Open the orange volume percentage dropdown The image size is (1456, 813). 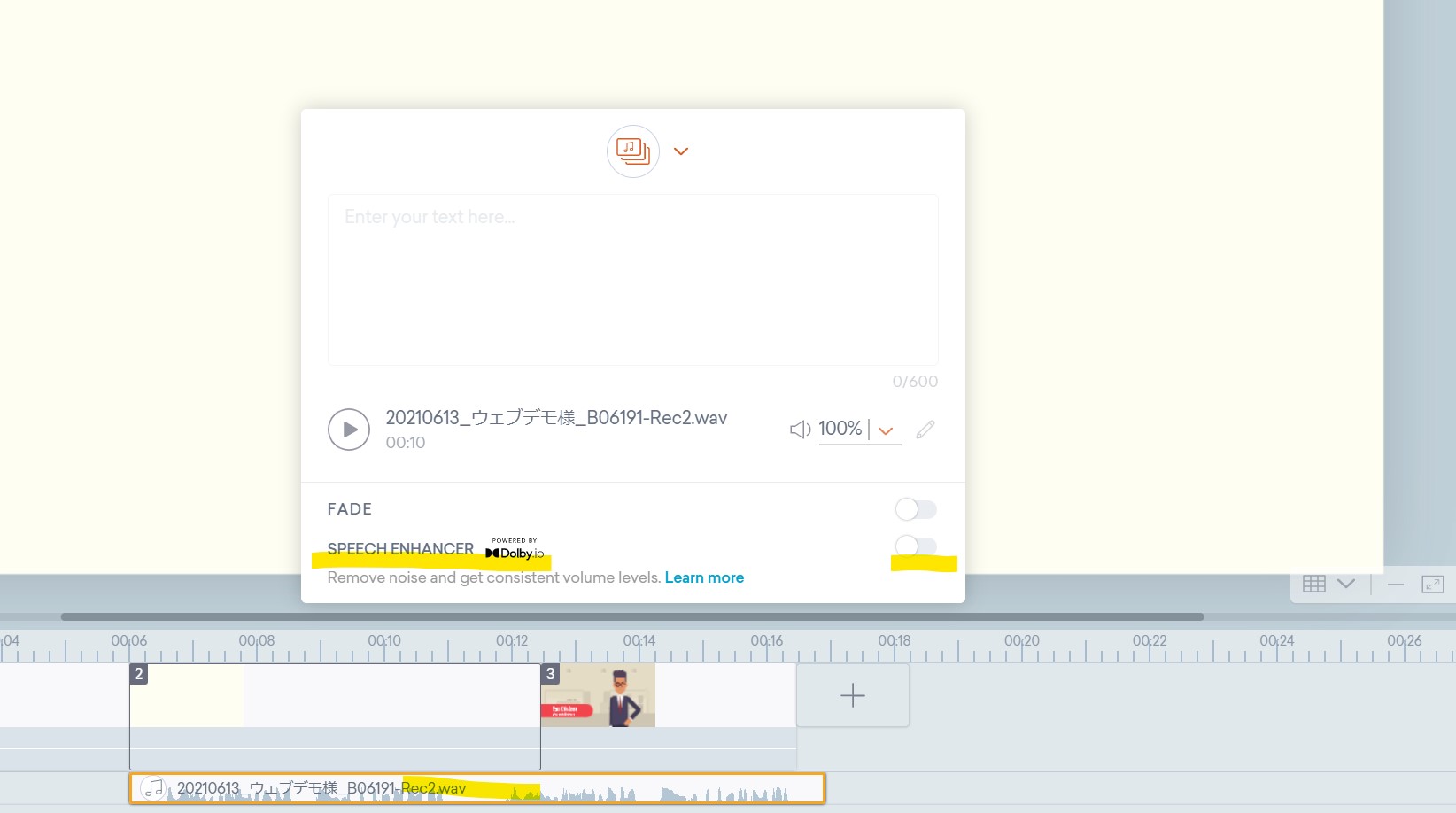point(886,431)
